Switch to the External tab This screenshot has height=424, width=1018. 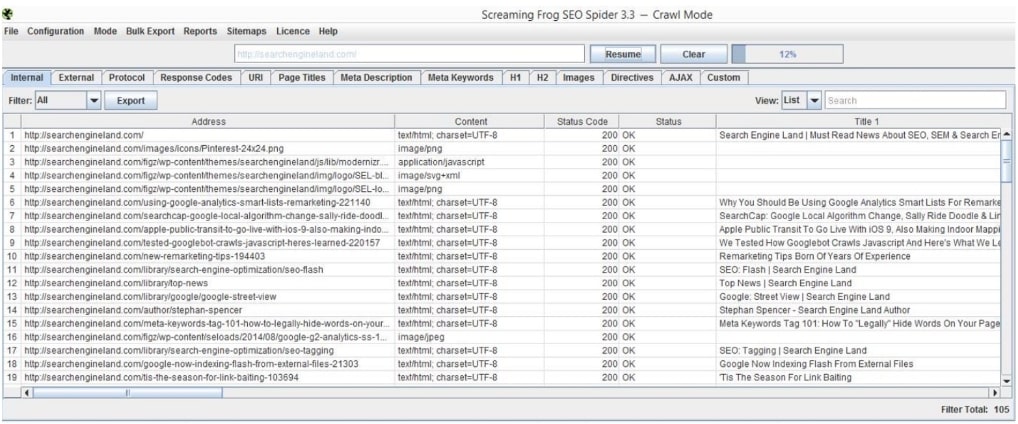[x=76, y=77]
